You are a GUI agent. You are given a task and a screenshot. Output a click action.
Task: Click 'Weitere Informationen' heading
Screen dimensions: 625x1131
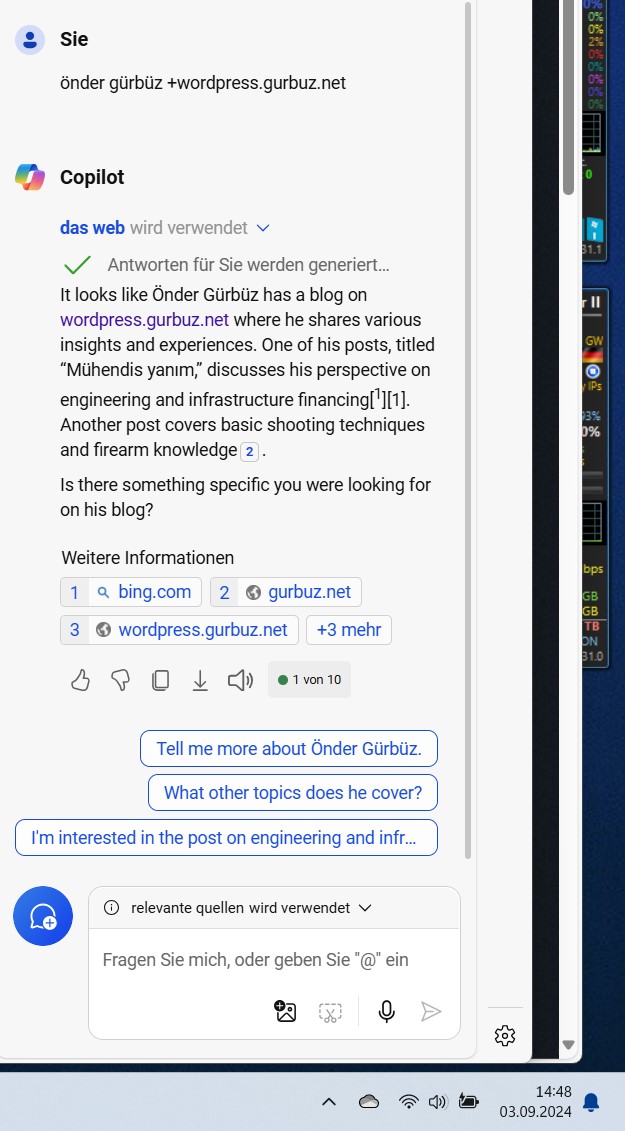tap(147, 558)
